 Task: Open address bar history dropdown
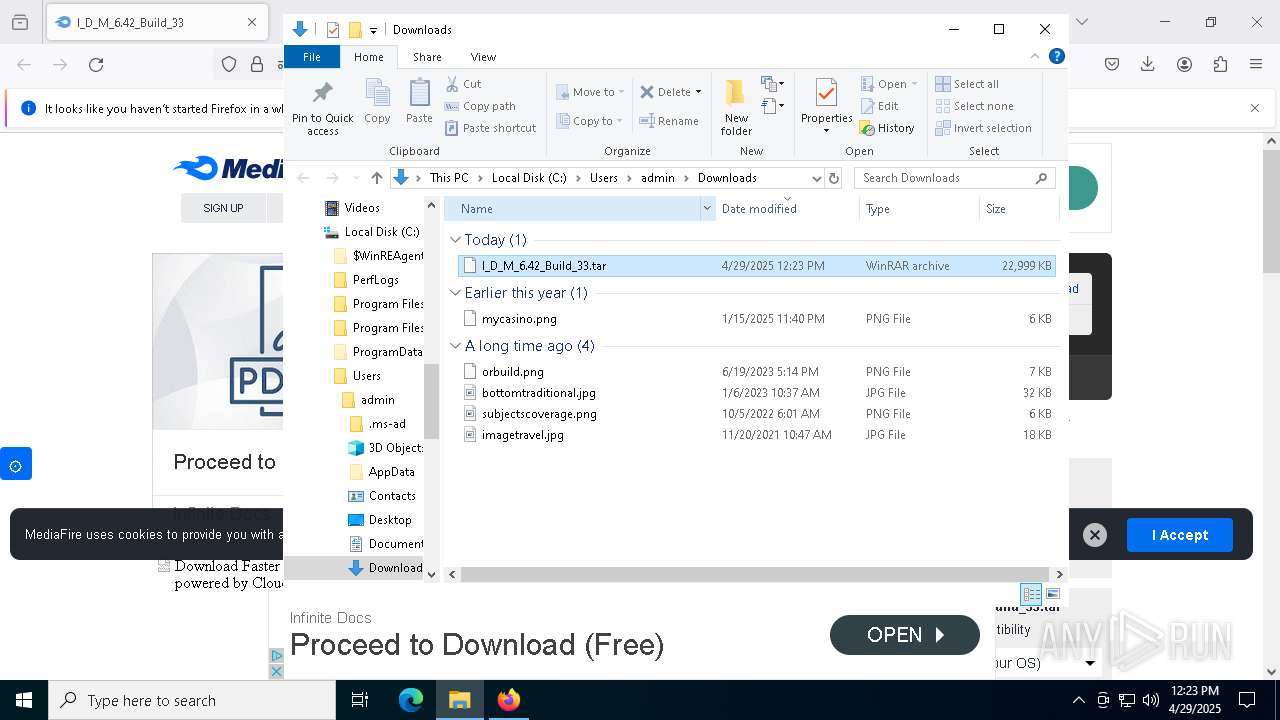pyautogui.click(x=816, y=178)
